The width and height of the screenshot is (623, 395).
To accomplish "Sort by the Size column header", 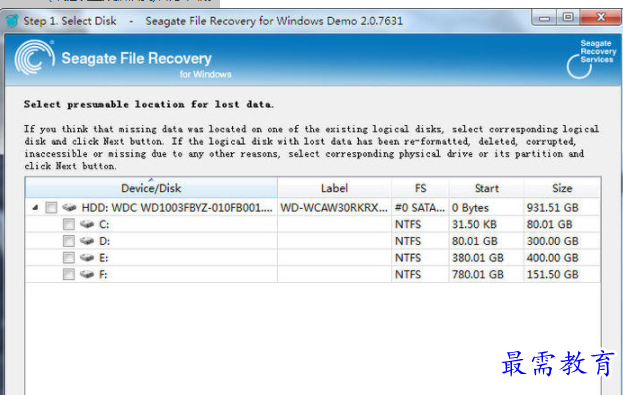I will pos(562,188).
